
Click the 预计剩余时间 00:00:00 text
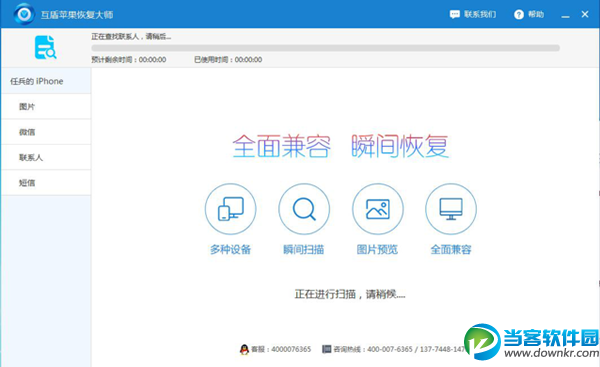pyautogui.click(x=129, y=60)
